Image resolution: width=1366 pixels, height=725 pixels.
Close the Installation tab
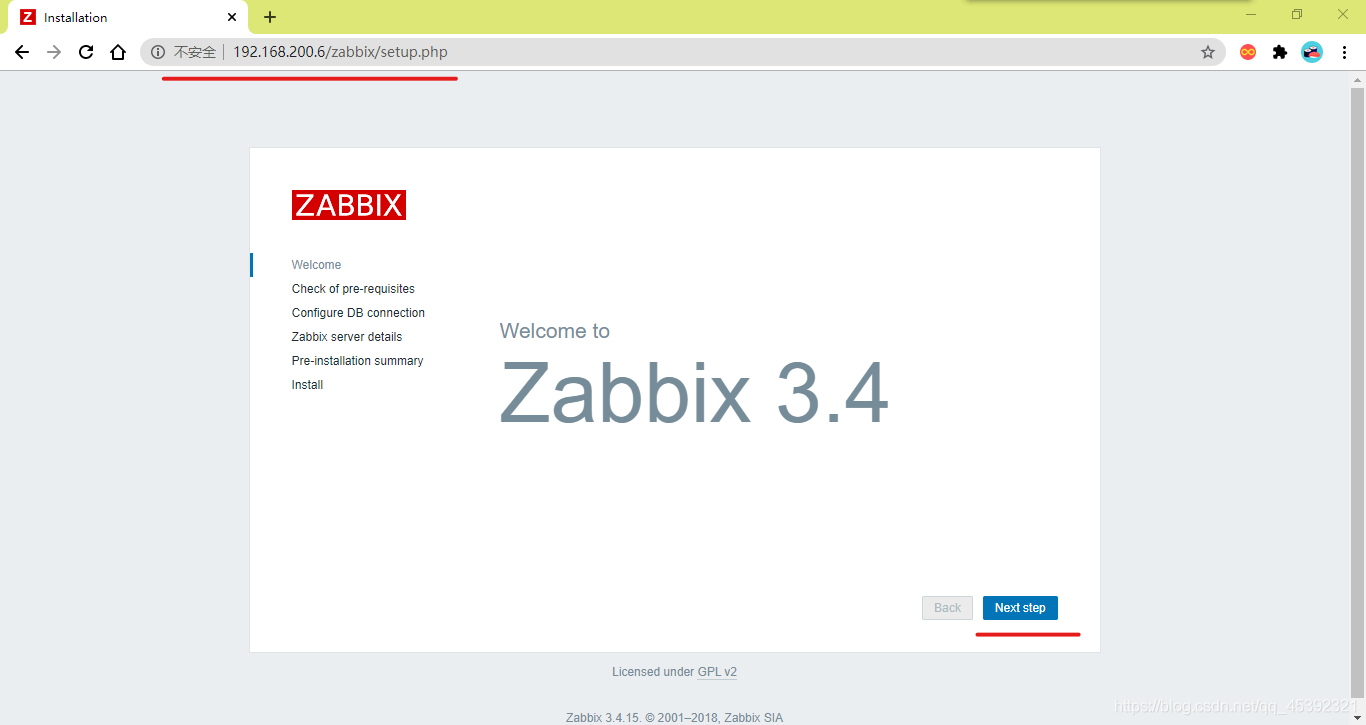232,17
